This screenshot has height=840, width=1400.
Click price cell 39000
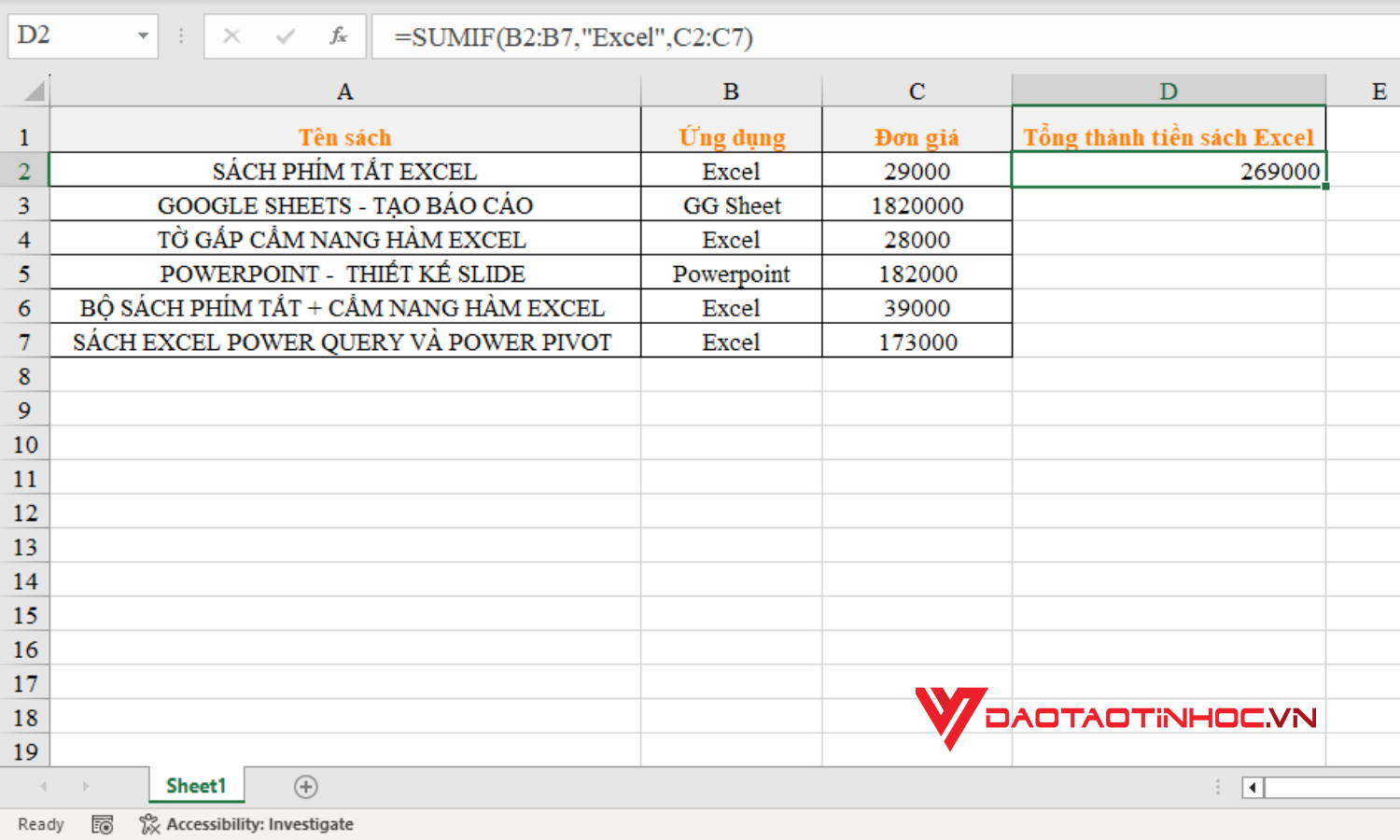[917, 308]
